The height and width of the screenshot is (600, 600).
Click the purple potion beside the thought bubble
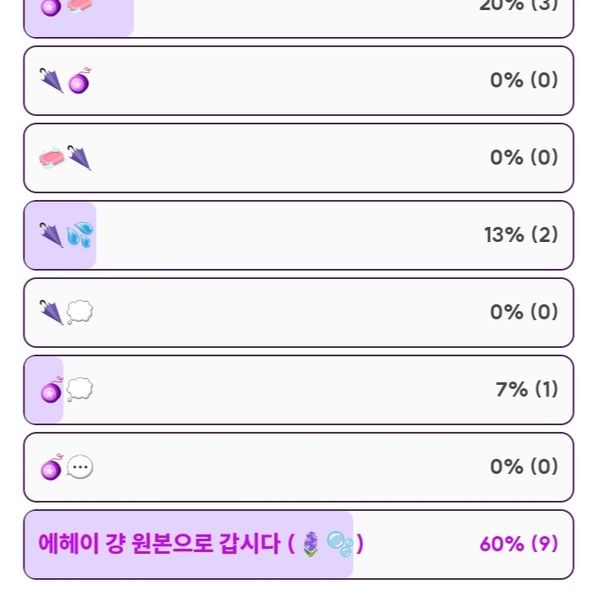coord(51,389)
